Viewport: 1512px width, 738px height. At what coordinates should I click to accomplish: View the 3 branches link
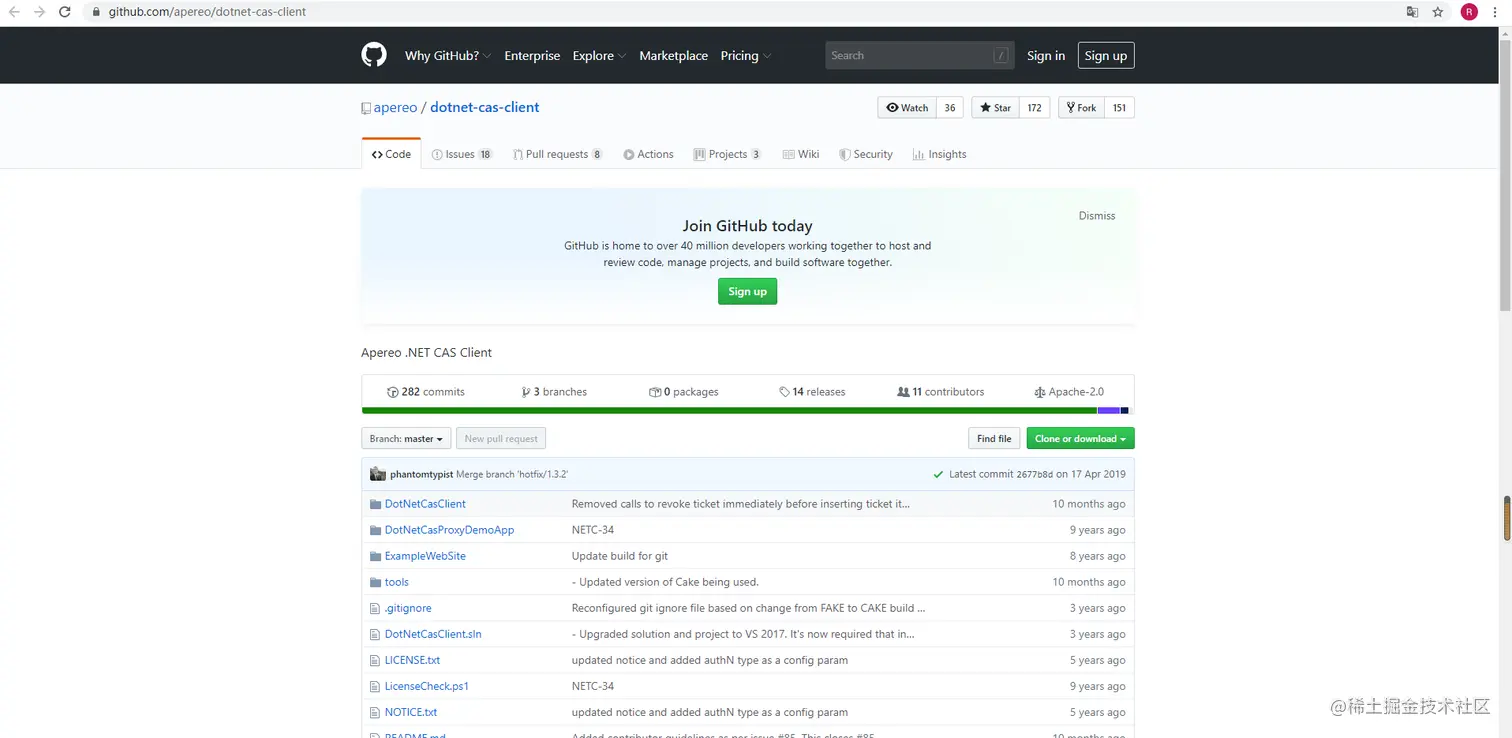pyautogui.click(x=554, y=392)
